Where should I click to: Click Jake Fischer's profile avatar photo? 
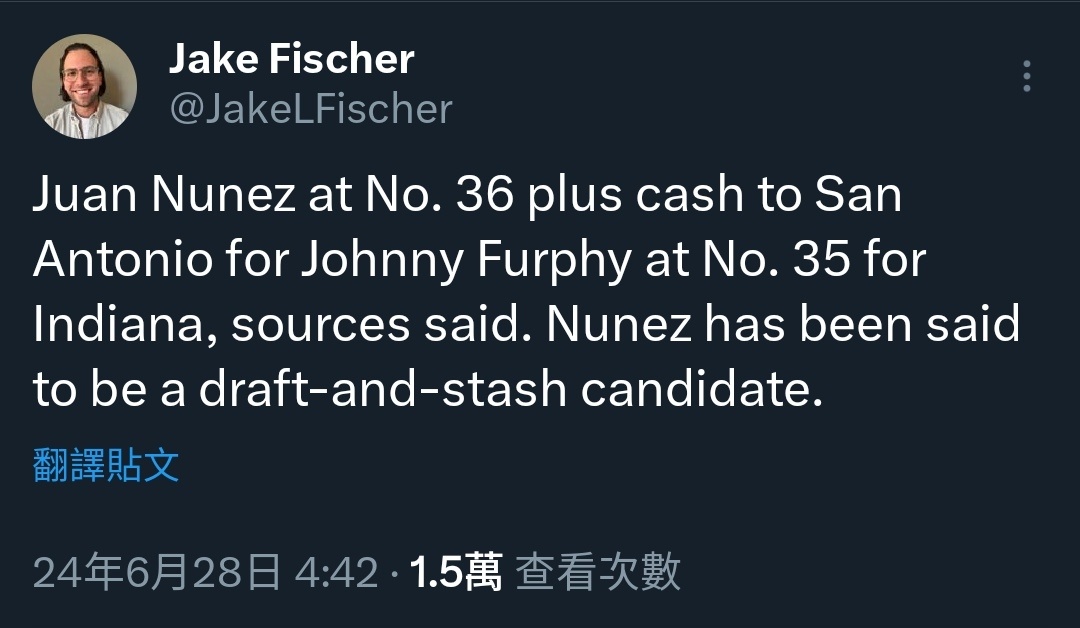click(x=85, y=86)
